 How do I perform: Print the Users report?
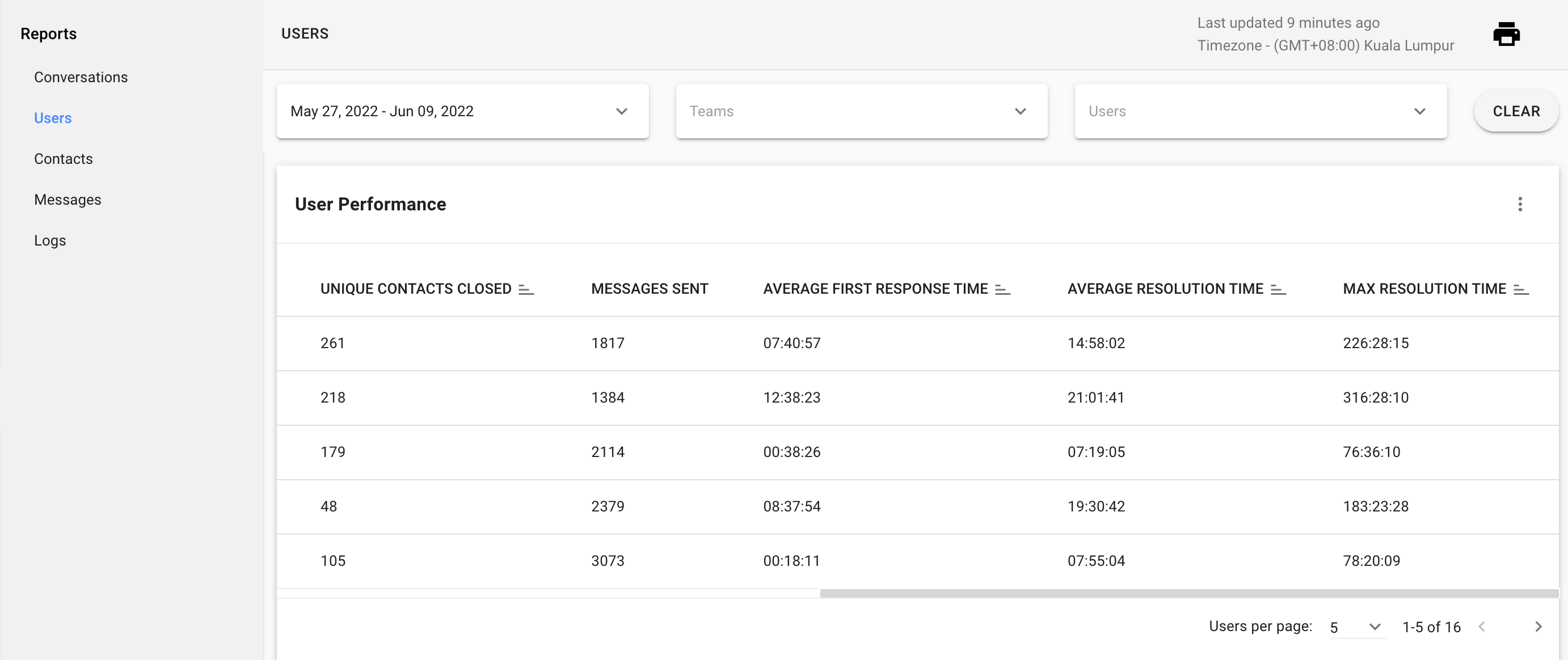tap(1506, 34)
